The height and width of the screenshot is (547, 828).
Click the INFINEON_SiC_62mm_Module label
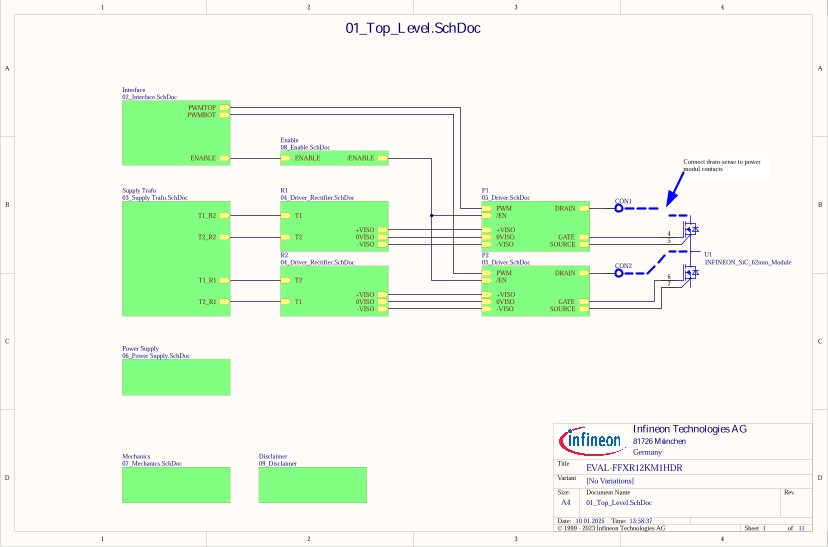coord(747,261)
